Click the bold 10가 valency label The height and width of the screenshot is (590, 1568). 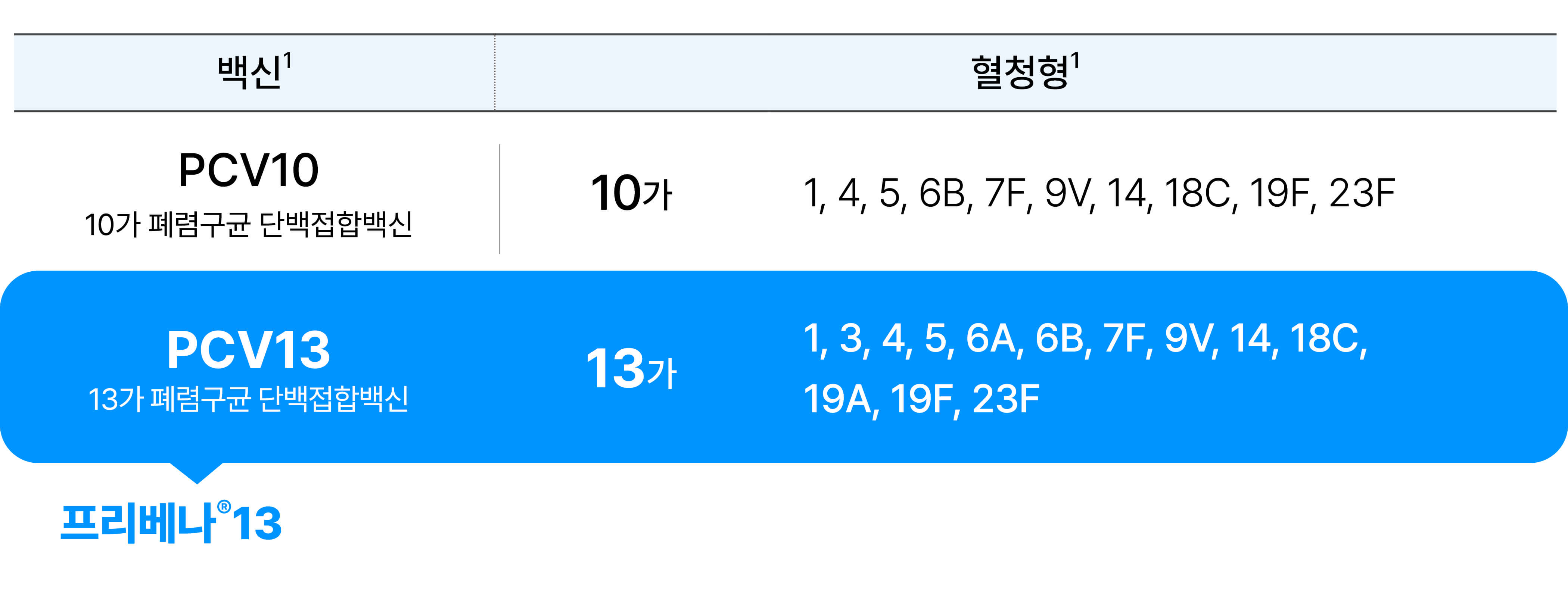[631, 193]
